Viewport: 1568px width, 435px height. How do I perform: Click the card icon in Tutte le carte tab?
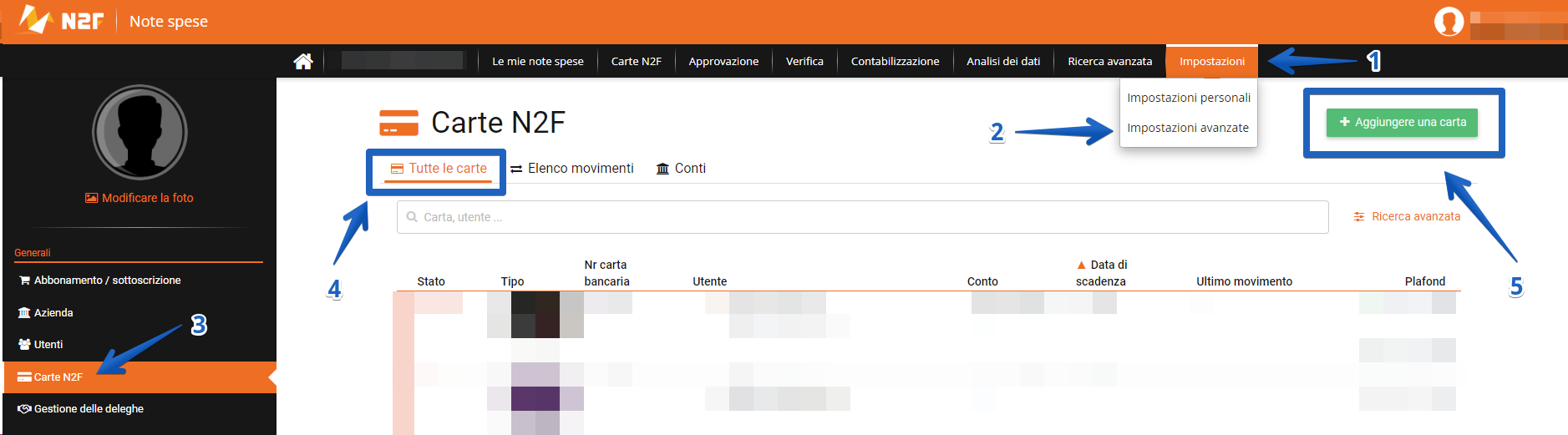coord(398,169)
